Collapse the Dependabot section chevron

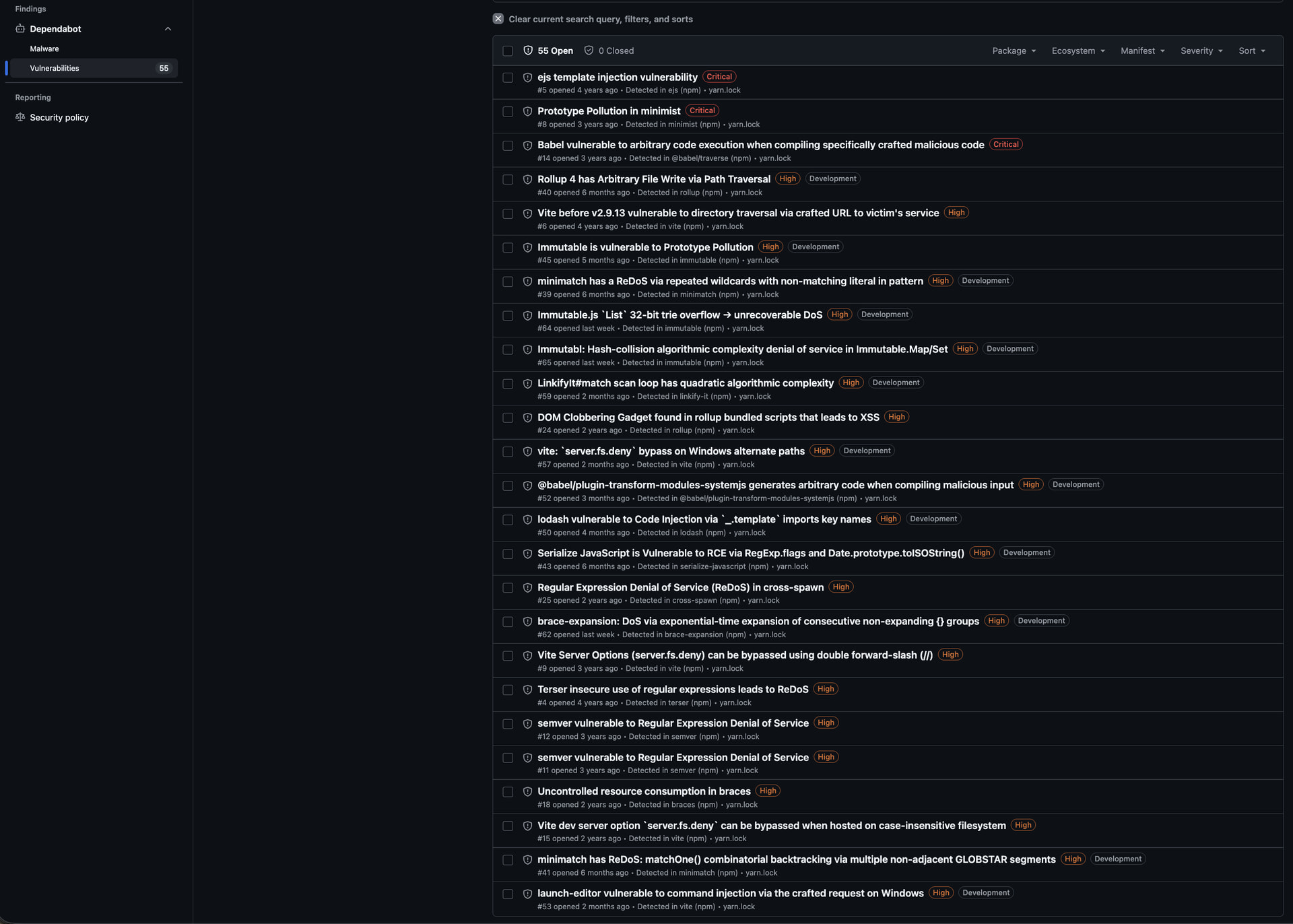click(168, 29)
